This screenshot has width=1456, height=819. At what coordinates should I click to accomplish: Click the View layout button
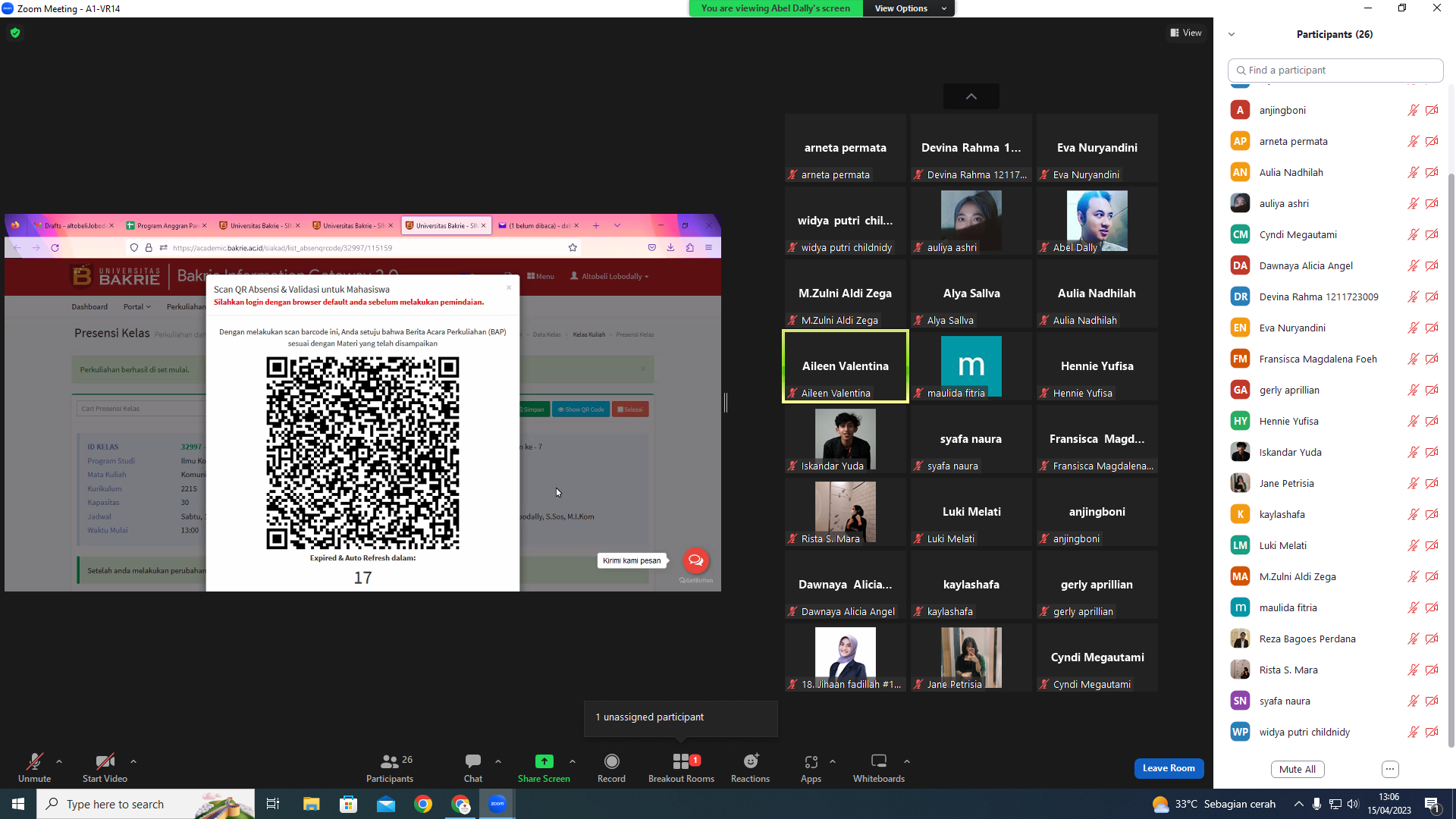1186,33
